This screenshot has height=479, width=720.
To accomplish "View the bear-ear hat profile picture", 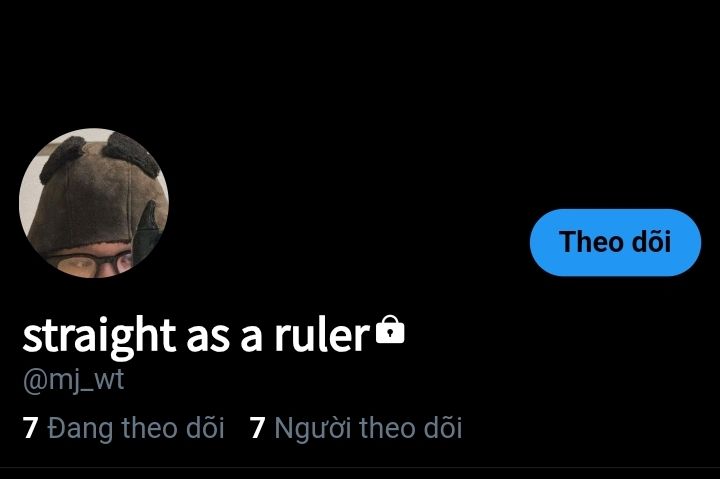I will [94, 203].
